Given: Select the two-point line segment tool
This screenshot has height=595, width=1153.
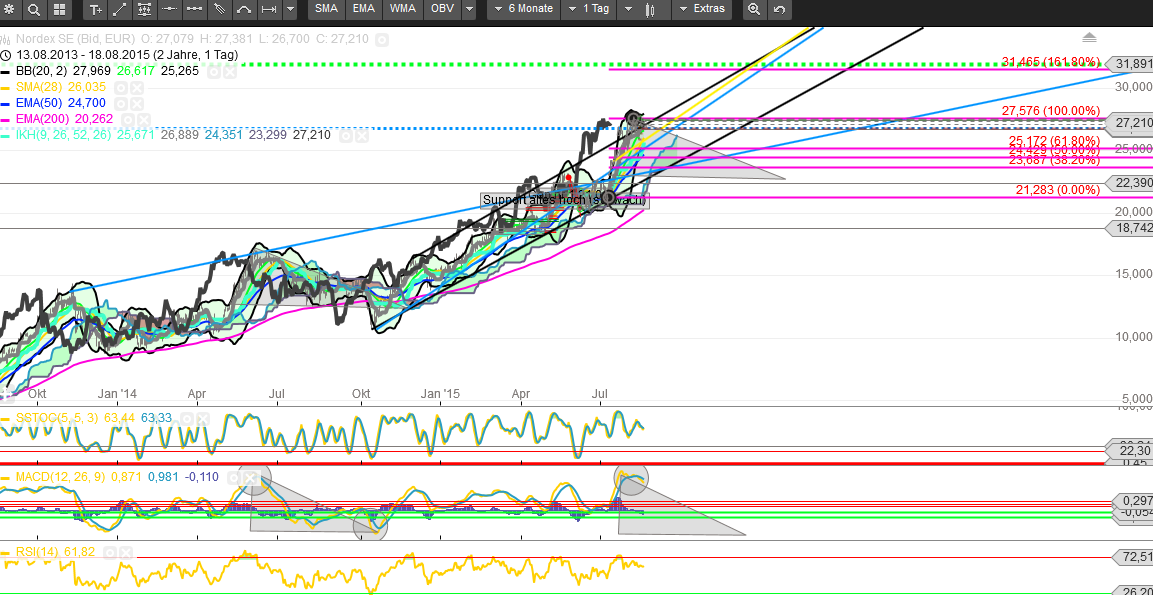Looking at the screenshot, I should tap(195, 10).
